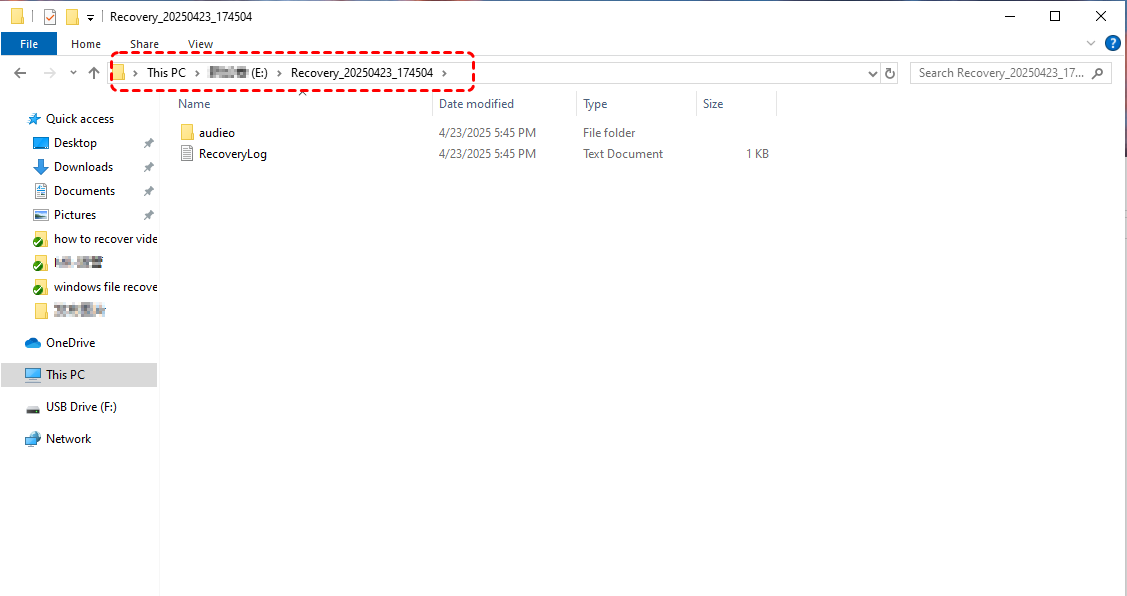Click the Refresh button in address bar

pyautogui.click(x=890, y=73)
